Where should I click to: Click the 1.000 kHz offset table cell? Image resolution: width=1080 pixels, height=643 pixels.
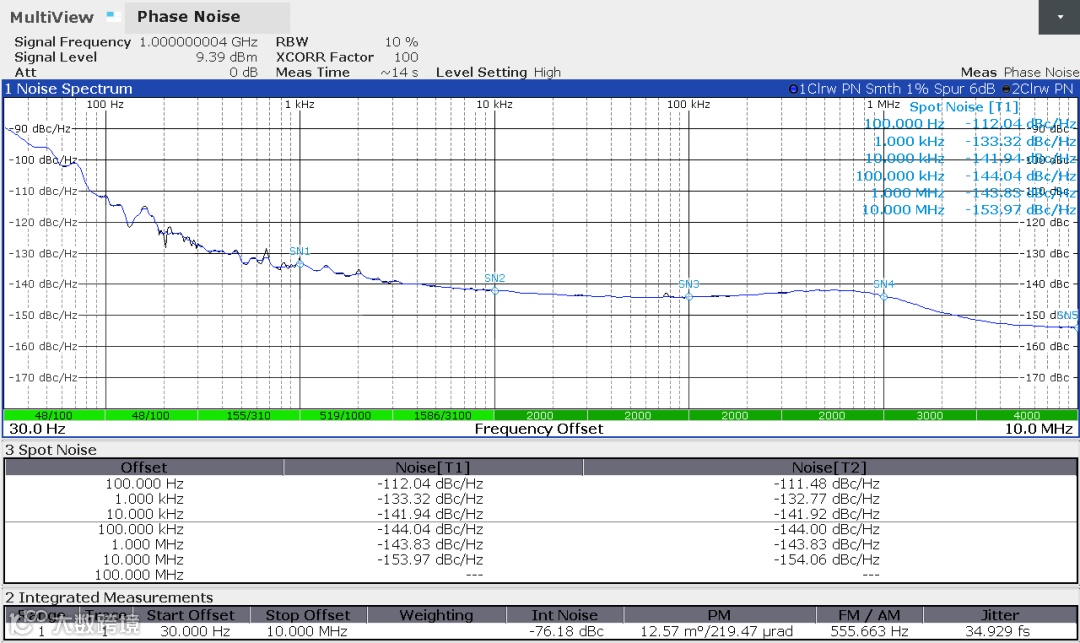[x=149, y=499]
